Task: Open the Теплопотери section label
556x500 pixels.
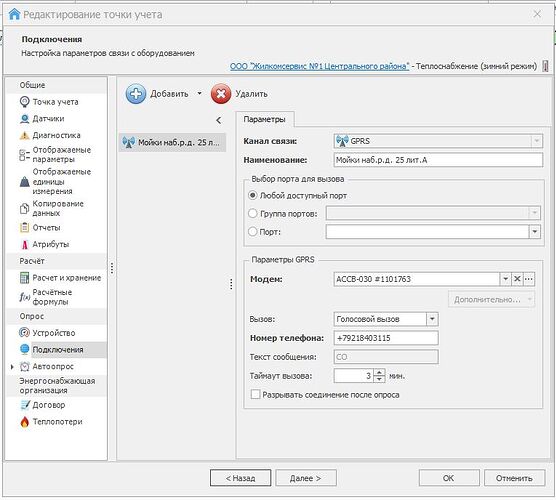Action: tap(57, 422)
